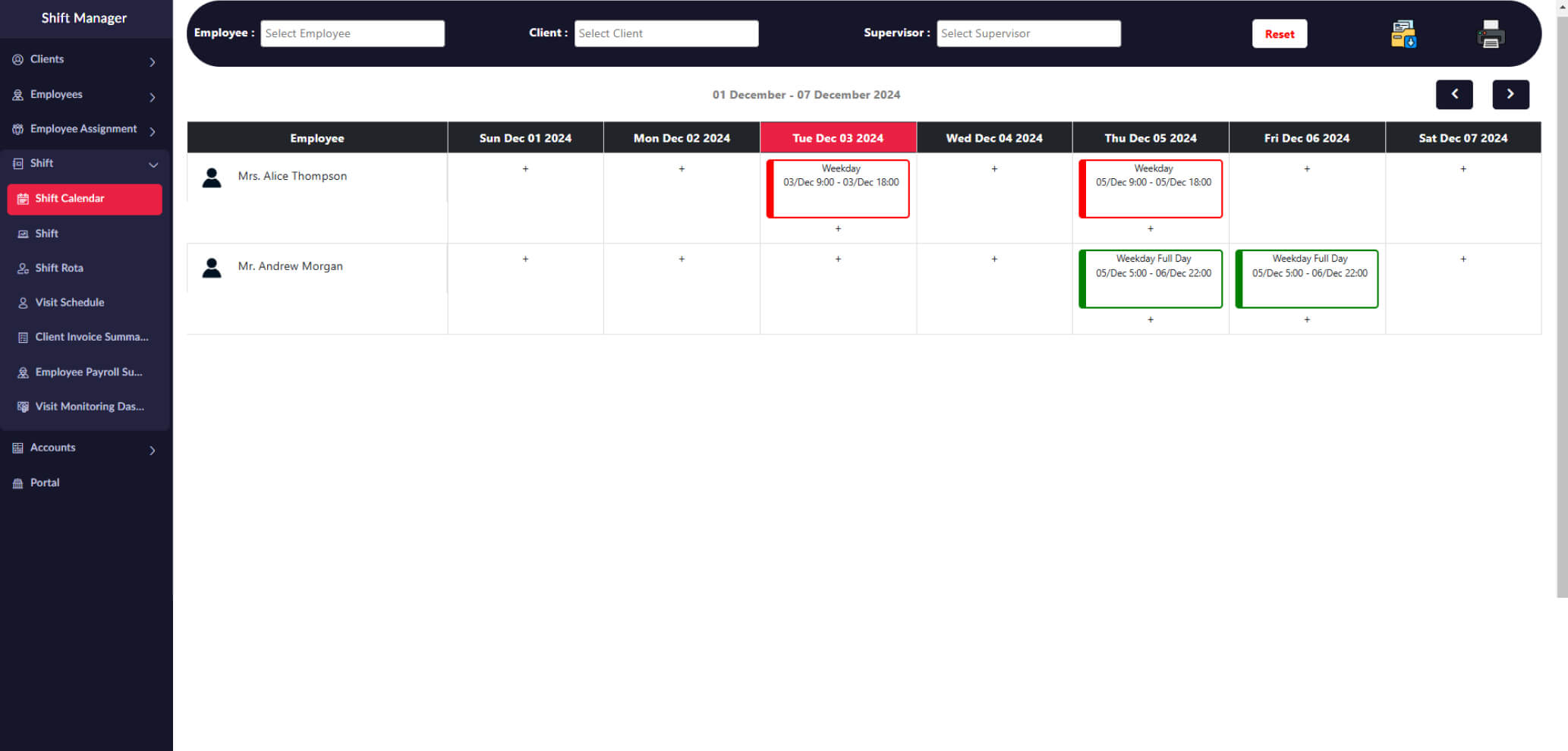Image resolution: width=1568 pixels, height=751 pixels.
Task: Click the date range label text
Action: pyautogui.click(x=806, y=95)
